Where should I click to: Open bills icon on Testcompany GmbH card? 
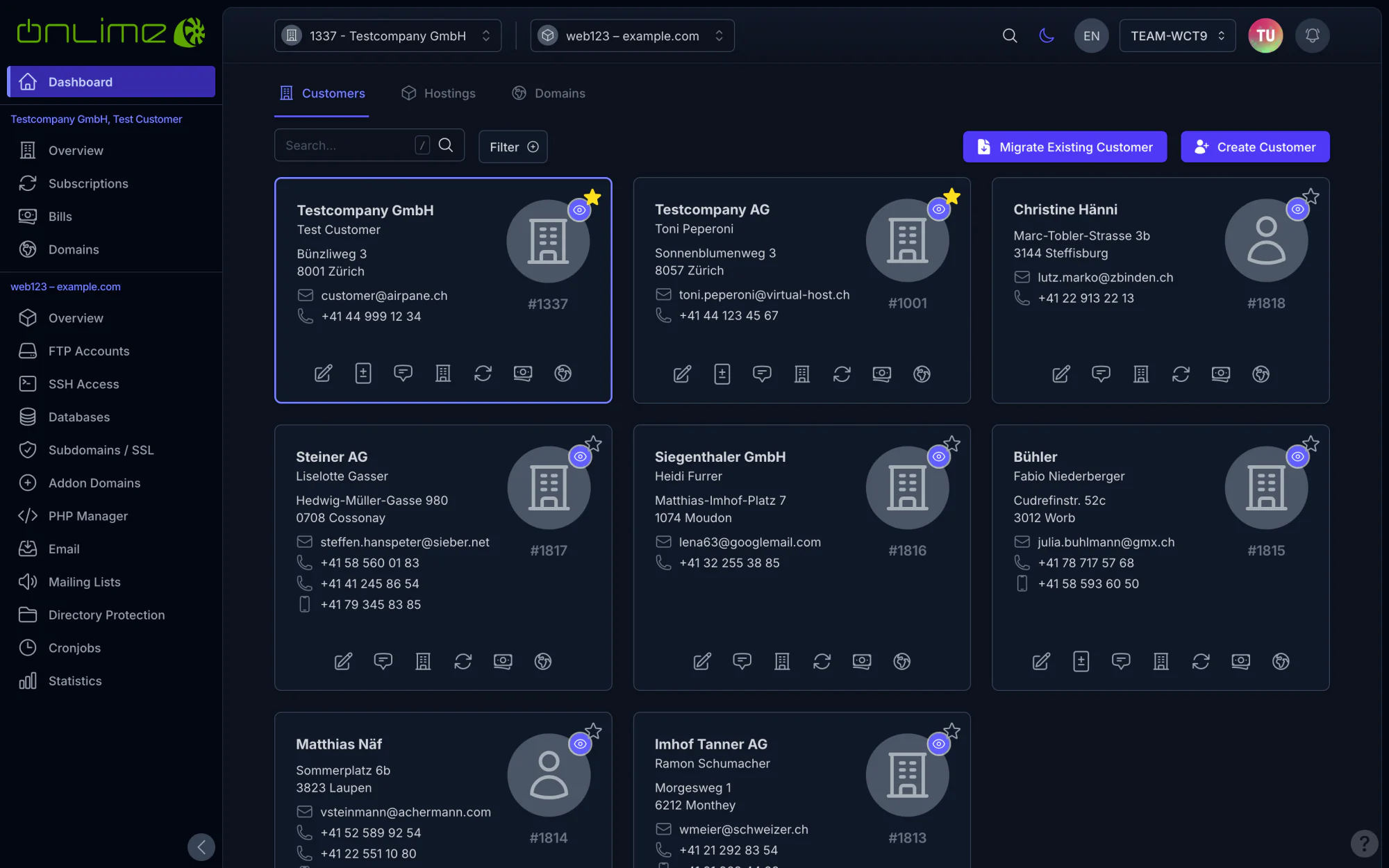(x=523, y=374)
